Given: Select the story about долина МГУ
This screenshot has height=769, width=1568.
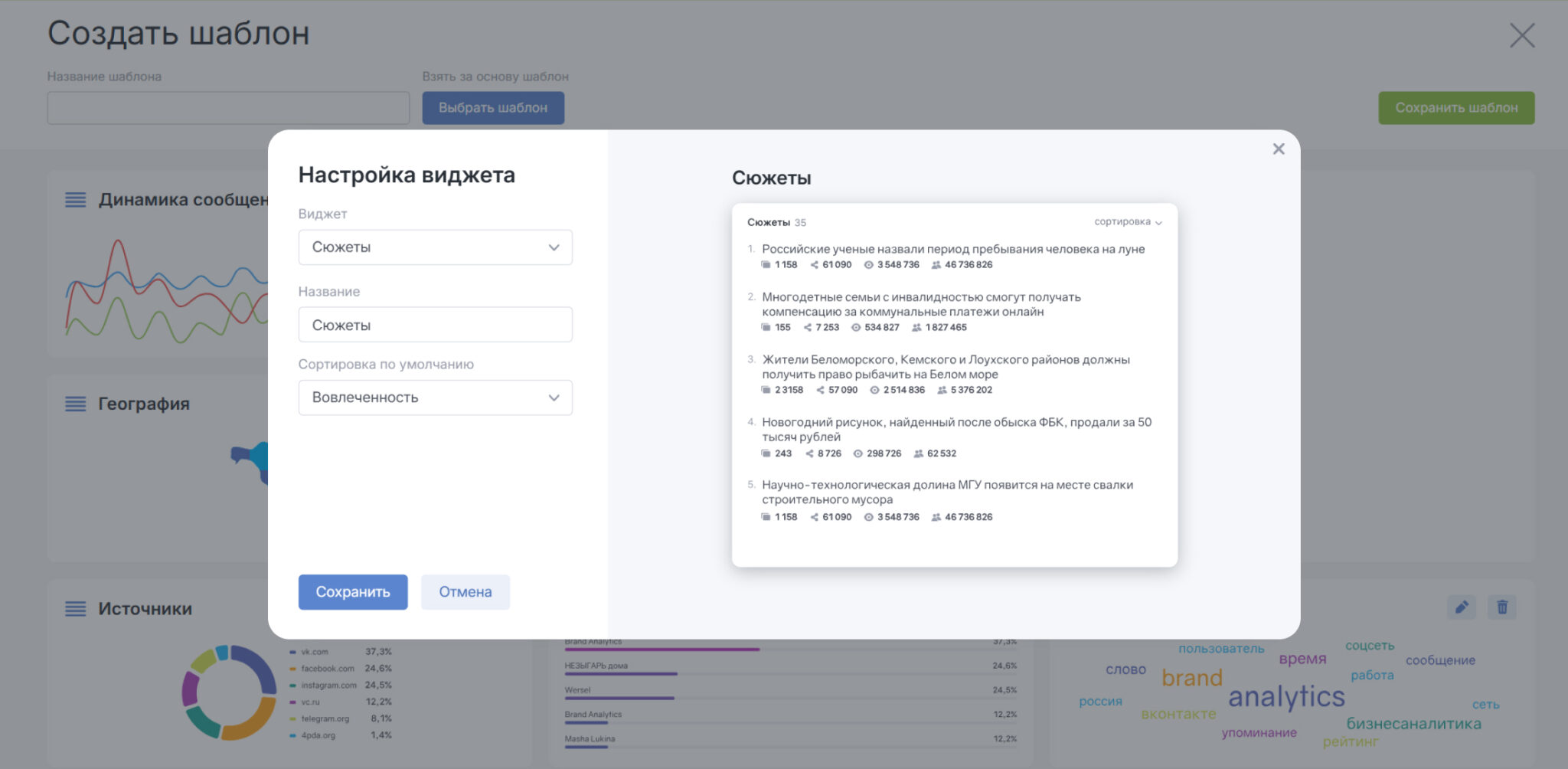Looking at the screenshot, I should (x=947, y=492).
